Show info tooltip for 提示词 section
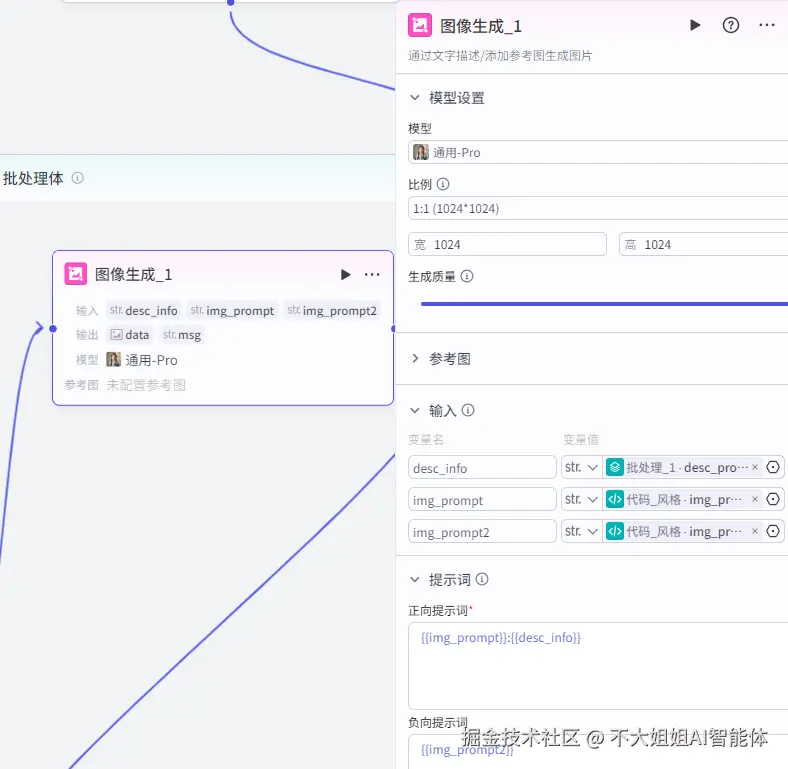The height and width of the screenshot is (769, 788). pos(481,579)
